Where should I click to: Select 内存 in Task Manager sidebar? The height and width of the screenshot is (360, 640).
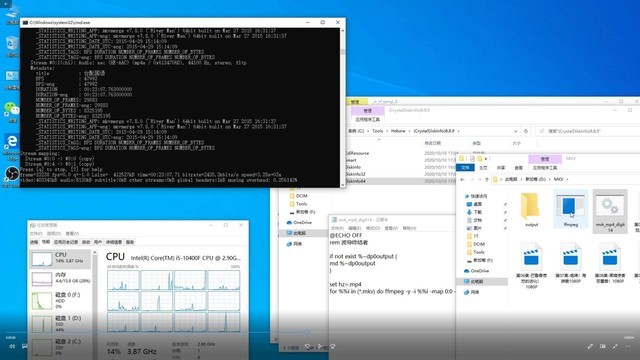click(x=60, y=279)
